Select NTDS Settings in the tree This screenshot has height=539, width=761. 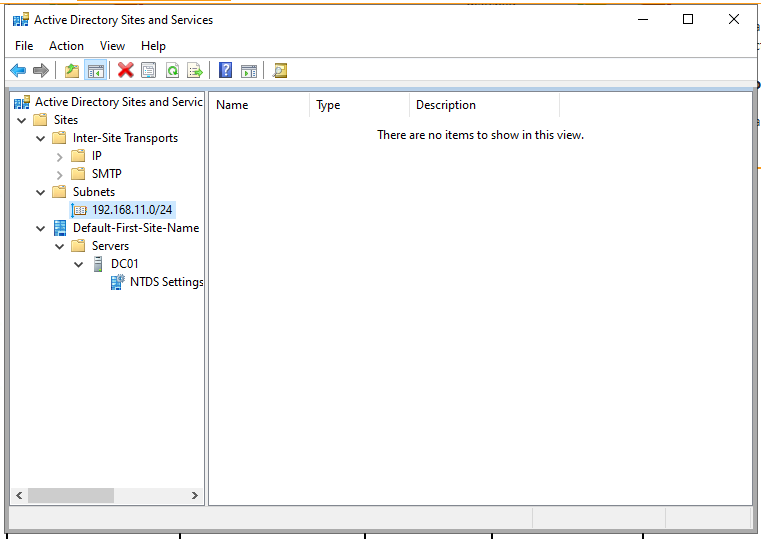tap(166, 282)
